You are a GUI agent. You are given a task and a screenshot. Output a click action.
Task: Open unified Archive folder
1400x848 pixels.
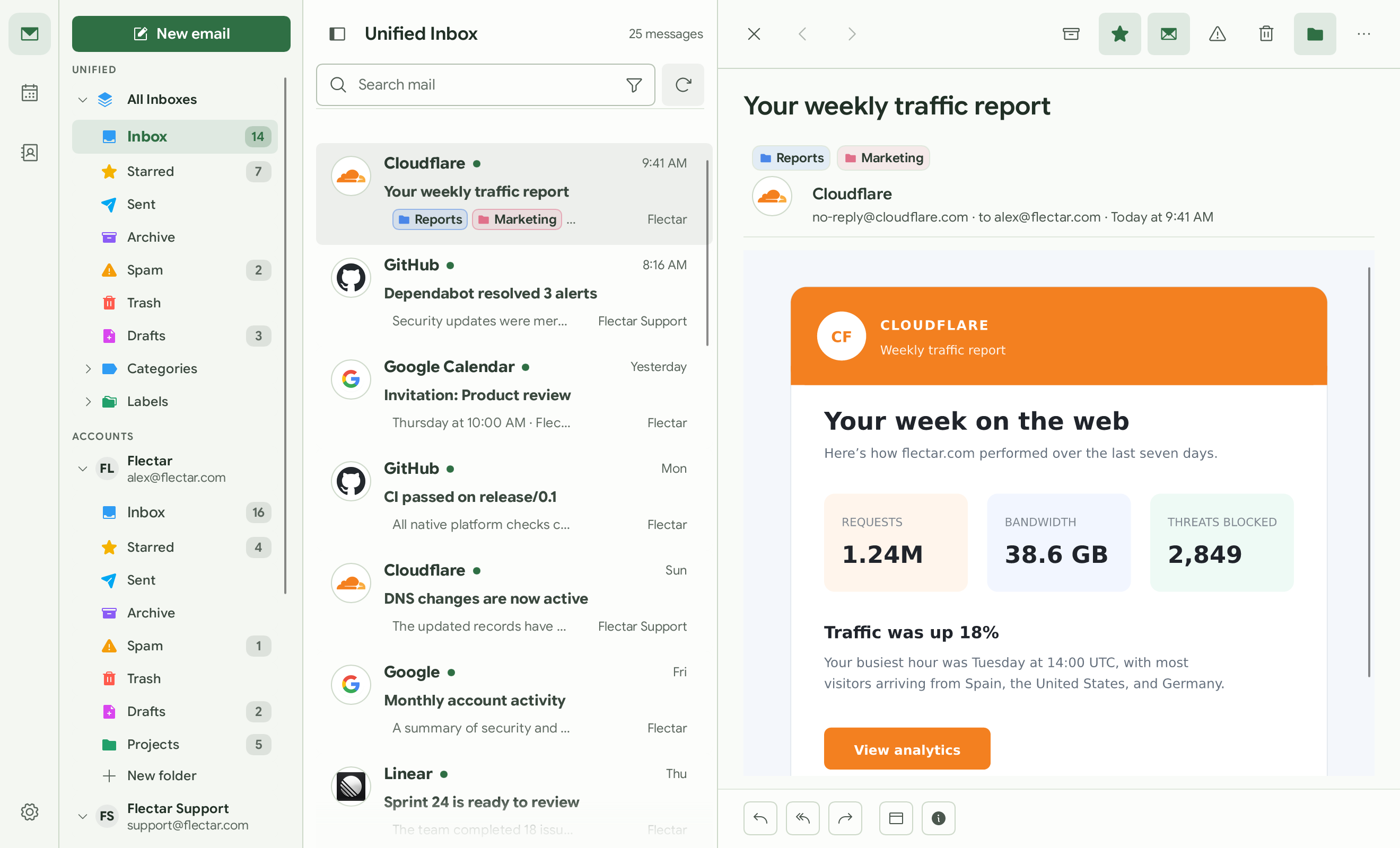(x=175, y=237)
